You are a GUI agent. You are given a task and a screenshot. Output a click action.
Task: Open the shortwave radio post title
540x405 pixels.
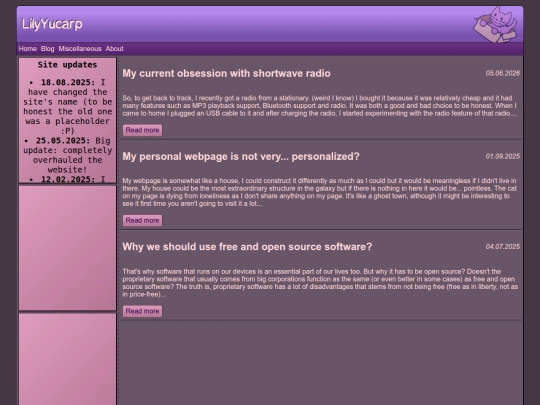[x=226, y=73]
